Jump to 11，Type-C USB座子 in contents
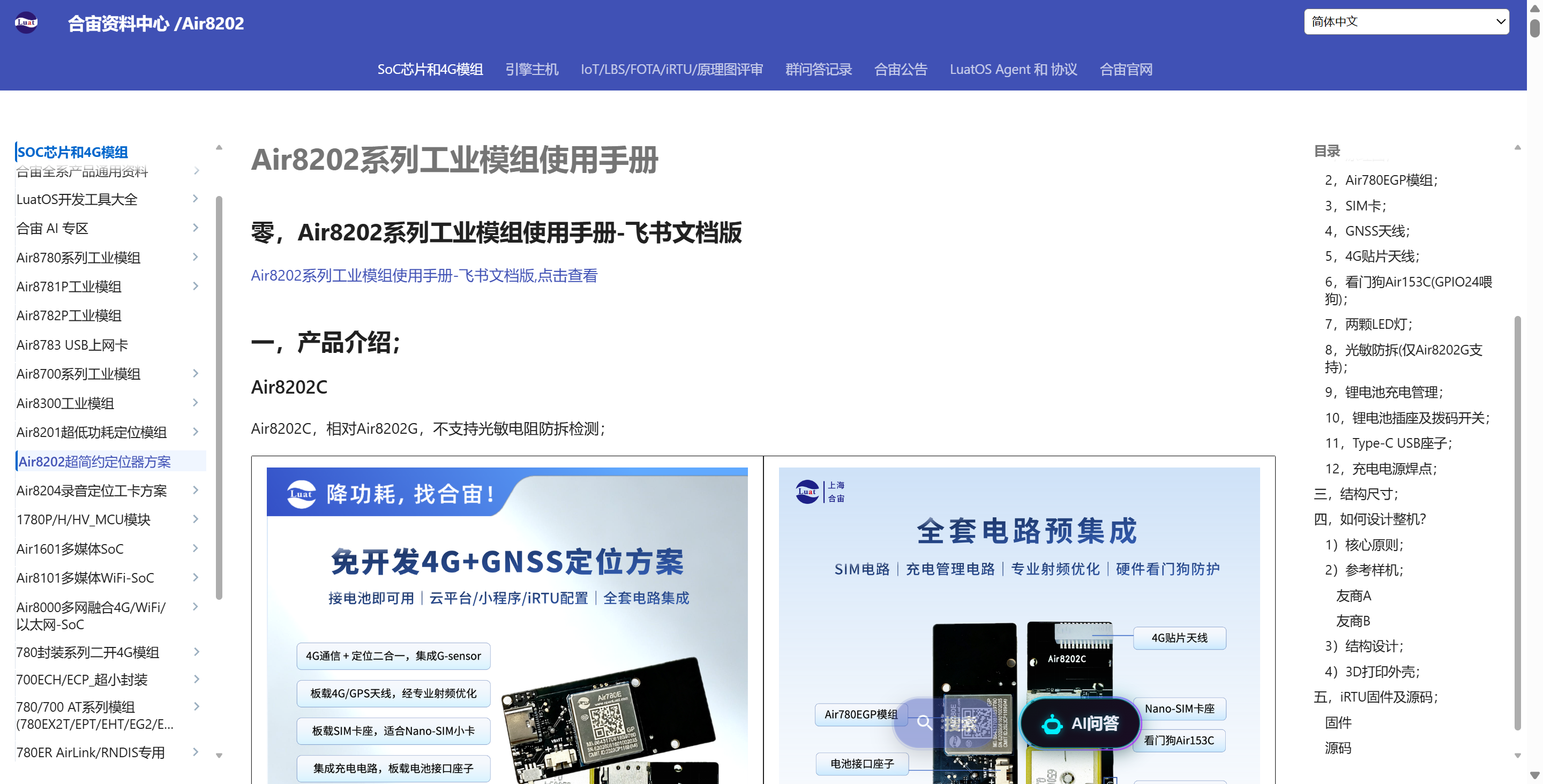1543x784 pixels. [1389, 443]
